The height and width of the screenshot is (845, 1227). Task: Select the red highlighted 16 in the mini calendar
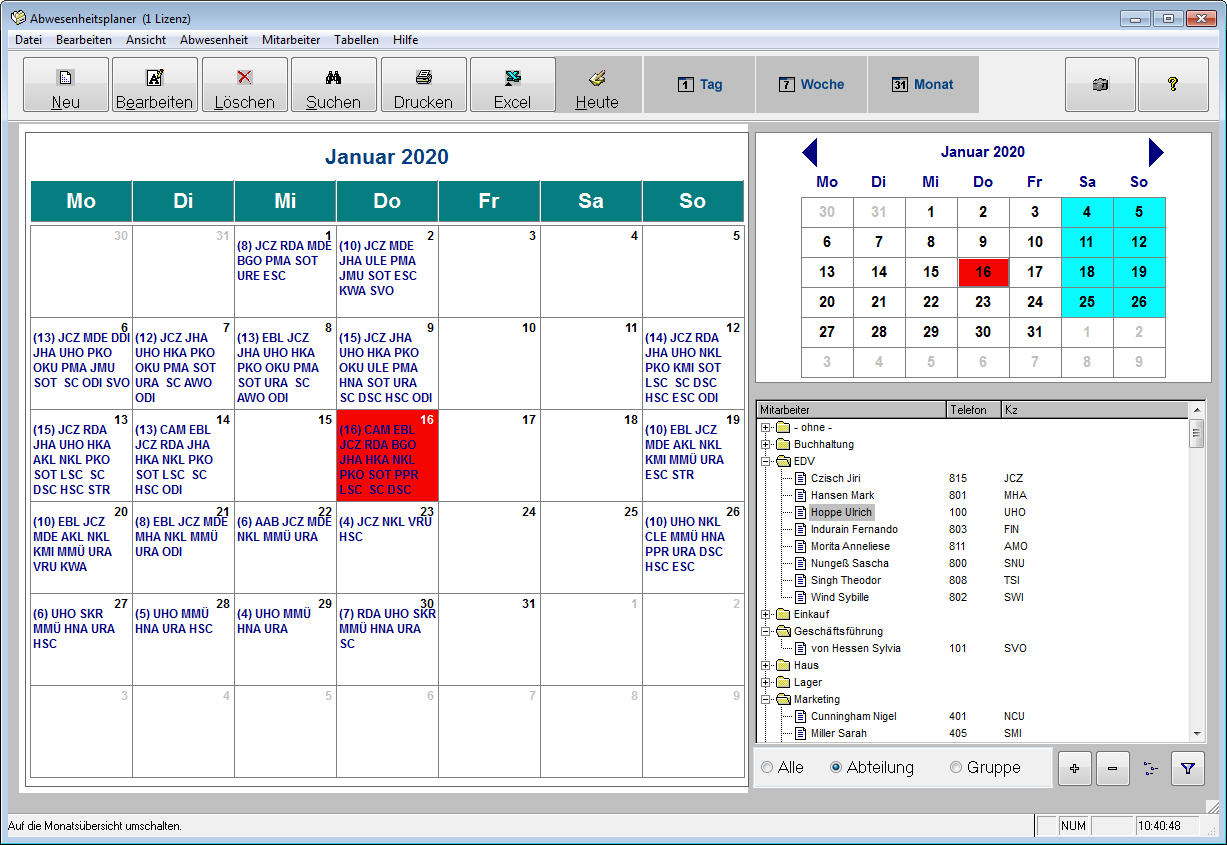click(x=983, y=272)
